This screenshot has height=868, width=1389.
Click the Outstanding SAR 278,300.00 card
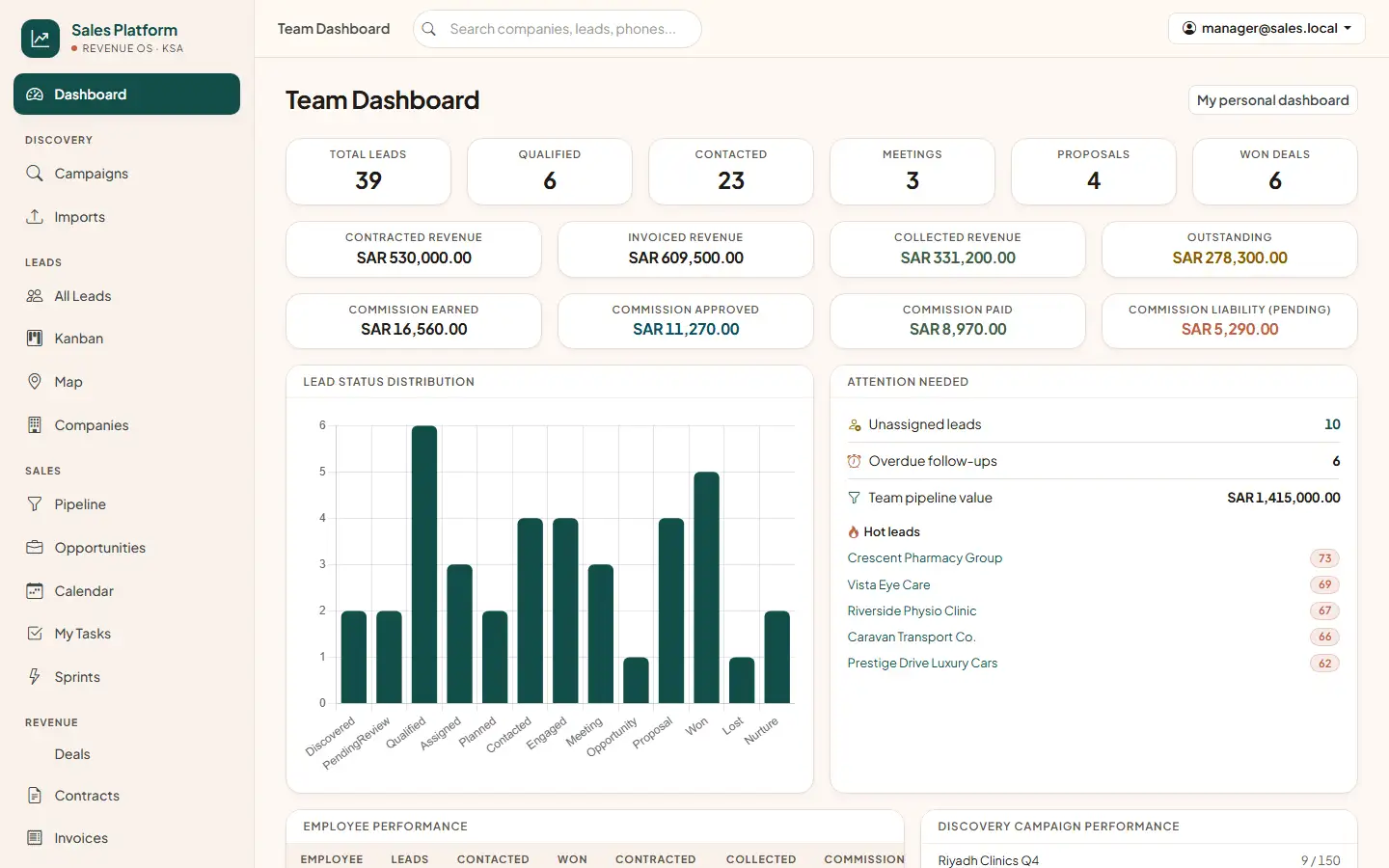(x=1230, y=249)
